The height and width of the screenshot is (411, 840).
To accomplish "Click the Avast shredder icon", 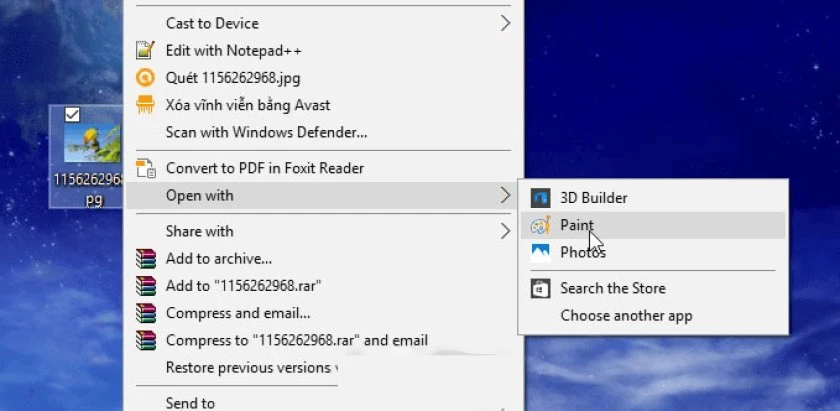I will coord(145,104).
